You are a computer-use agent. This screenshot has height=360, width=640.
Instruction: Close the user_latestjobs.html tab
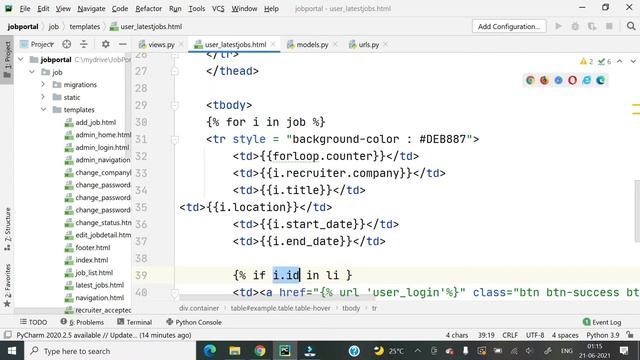[x=273, y=44]
